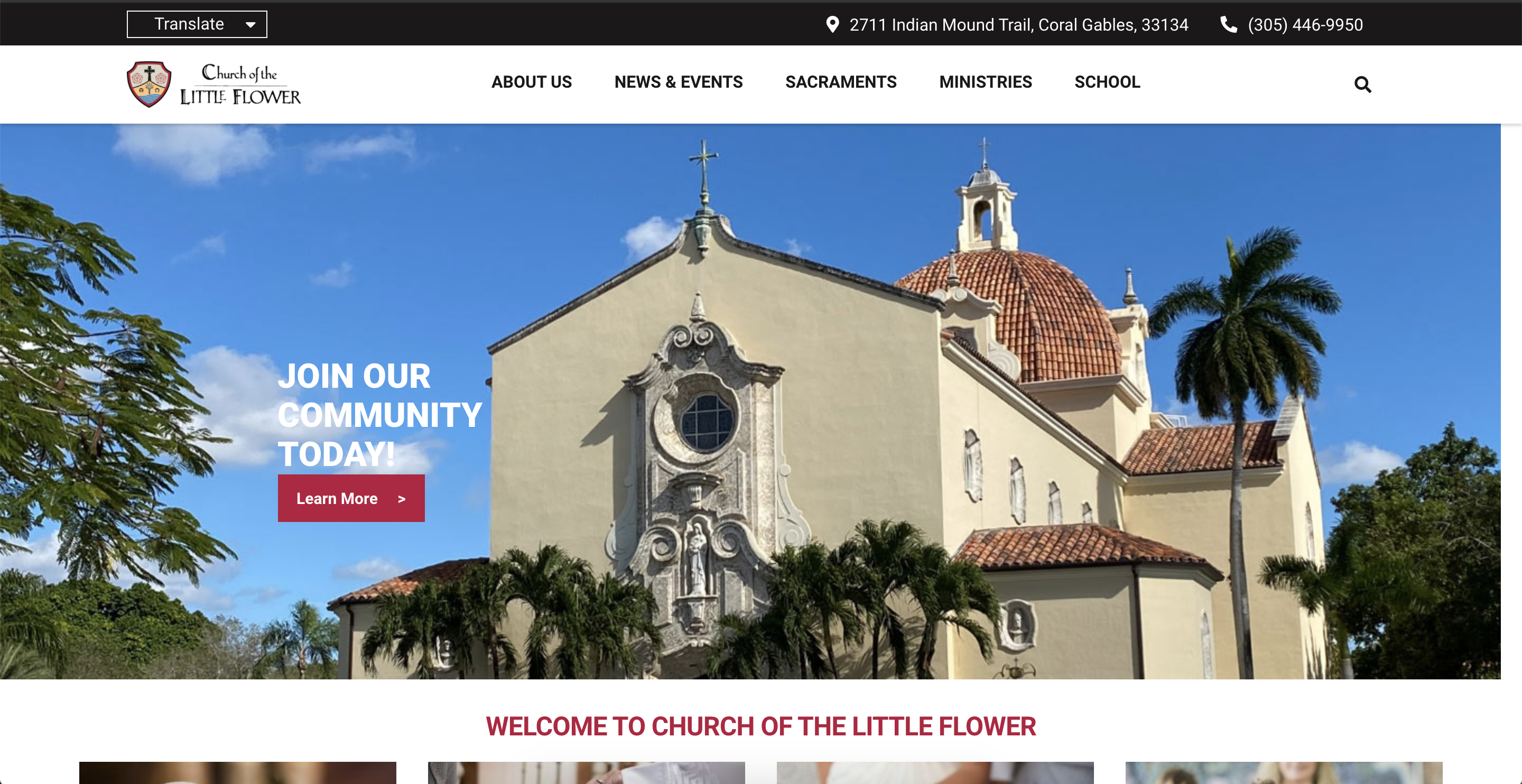Open the first thumbnail below welcome heading

(237, 773)
